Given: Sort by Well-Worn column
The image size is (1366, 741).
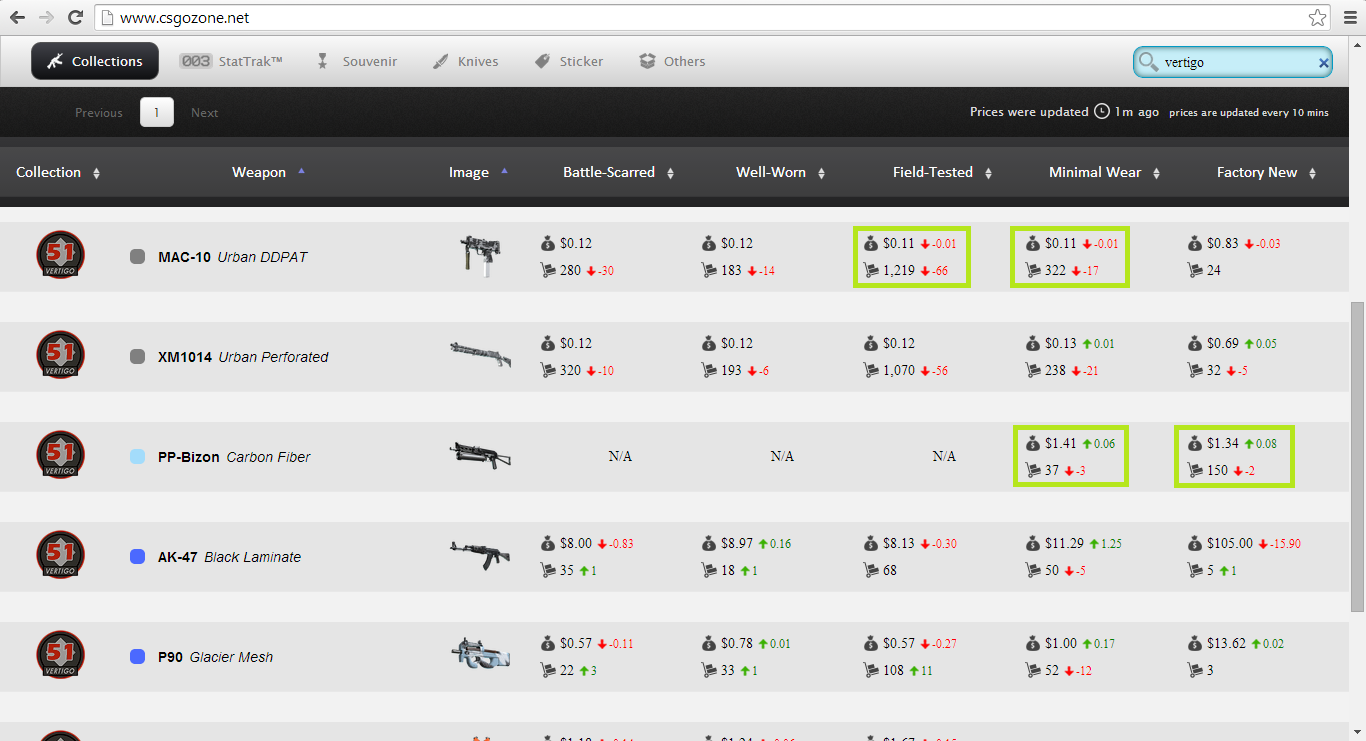Looking at the screenshot, I should 781,172.
